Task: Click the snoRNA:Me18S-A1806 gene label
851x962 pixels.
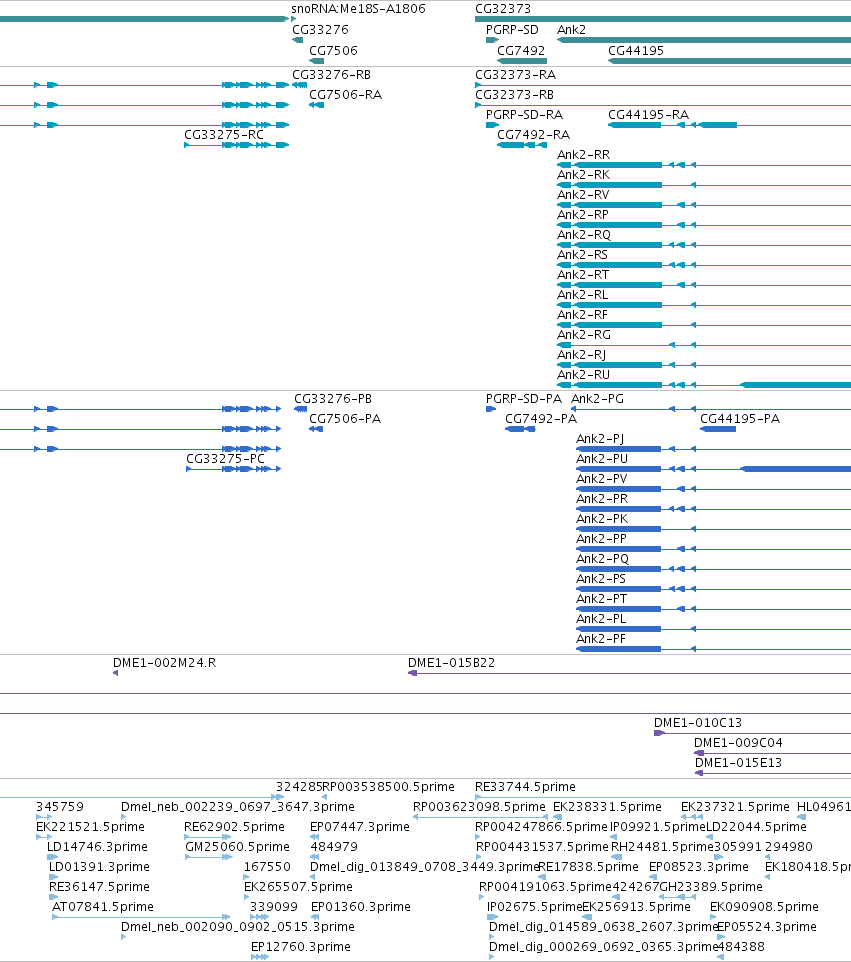Action: (x=358, y=9)
